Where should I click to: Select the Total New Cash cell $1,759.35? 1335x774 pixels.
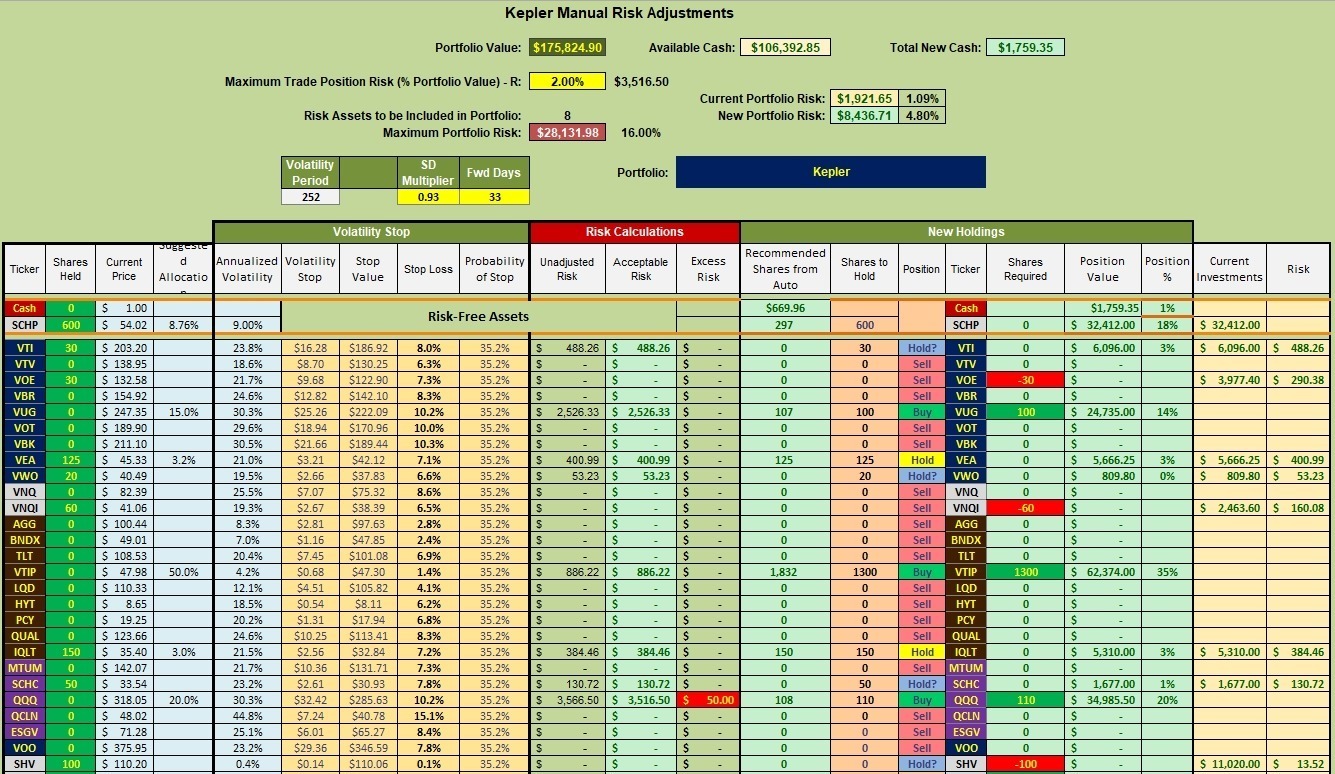point(1025,47)
